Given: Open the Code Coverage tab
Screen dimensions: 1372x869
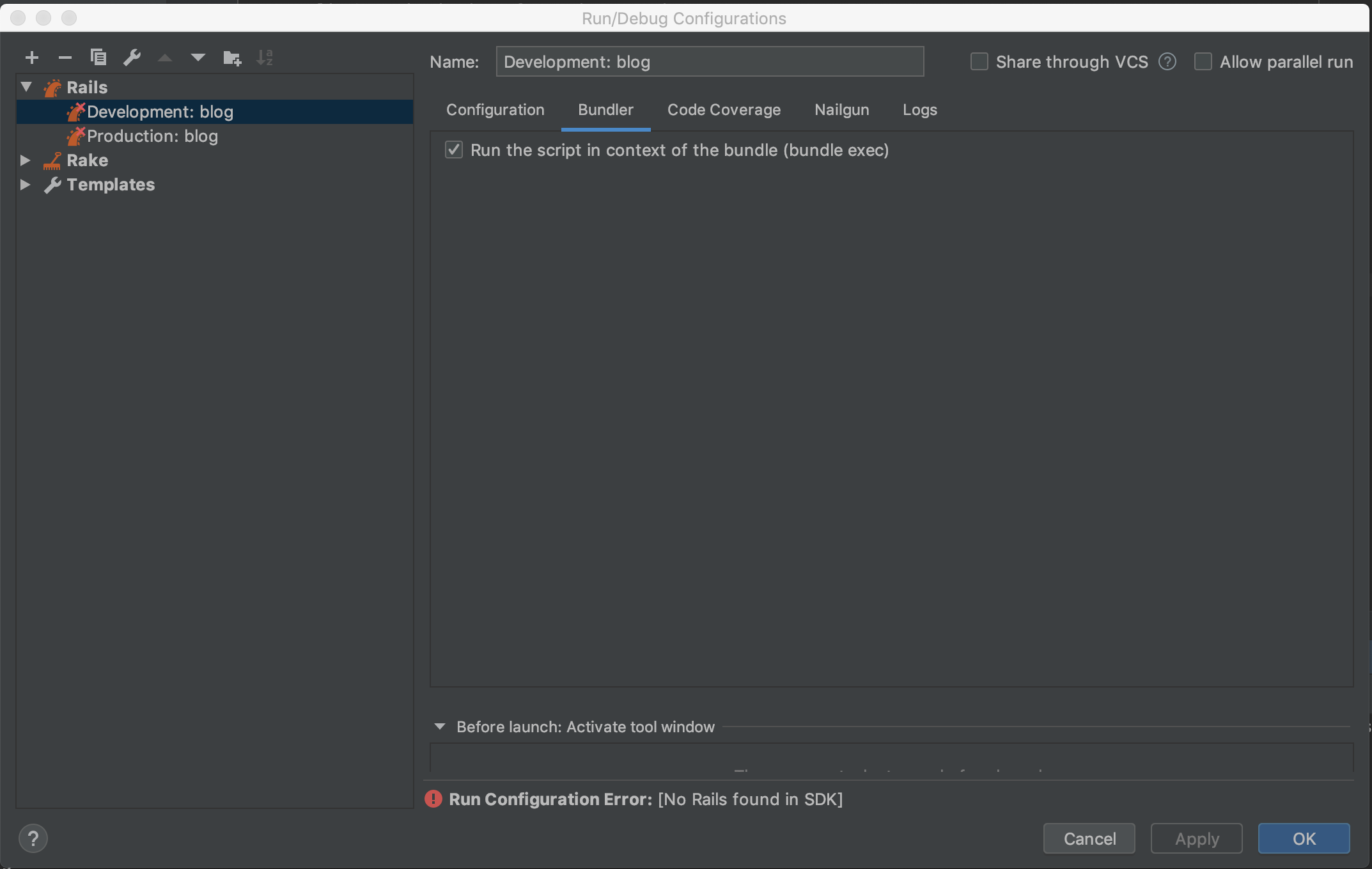Looking at the screenshot, I should pyautogui.click(x=724, y=110).
